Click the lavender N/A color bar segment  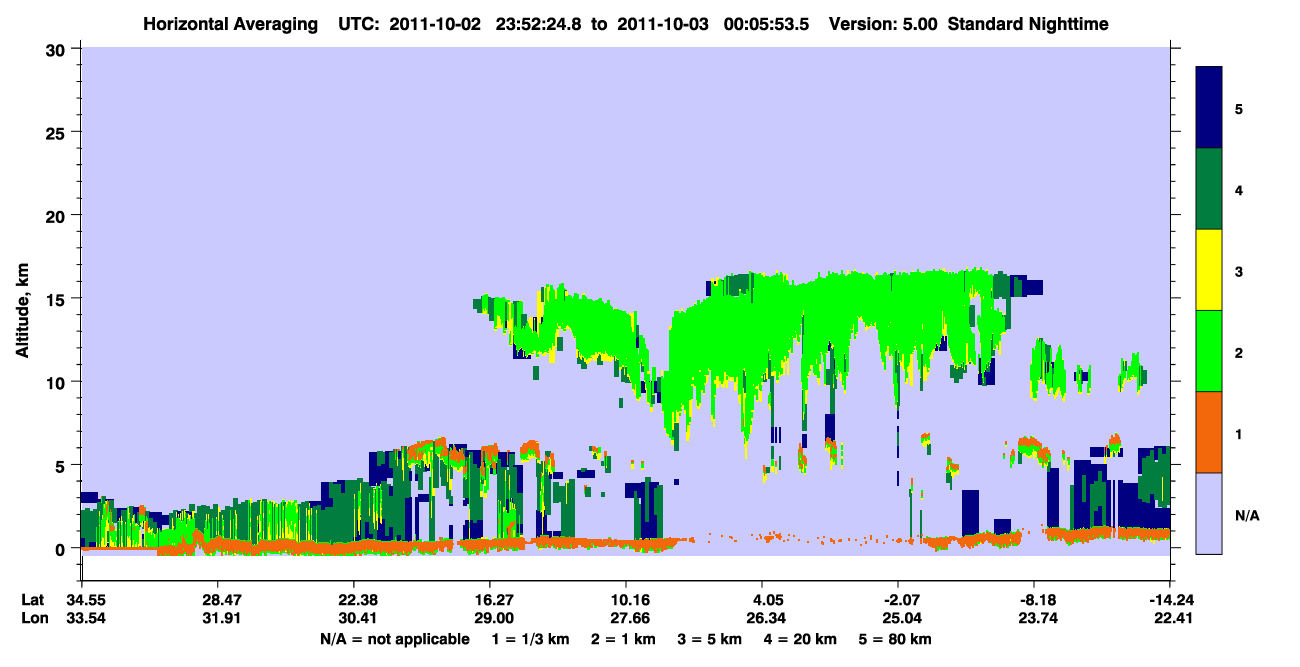click(1209, 513)
